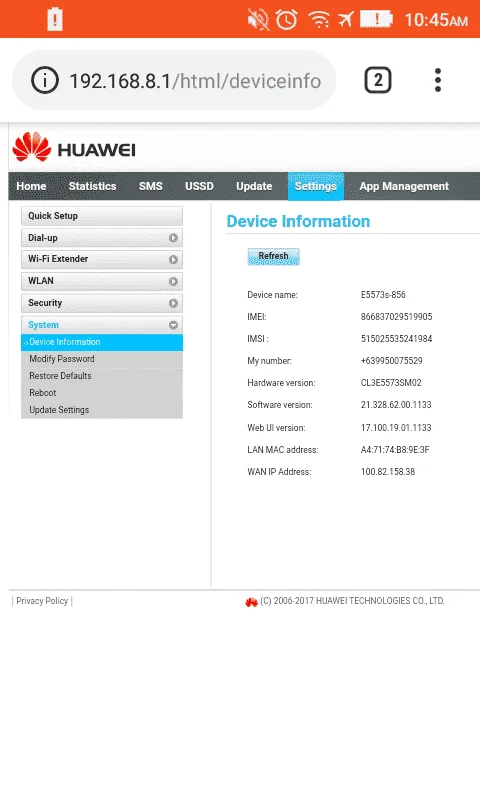480x800 pixels.
Task: Expand the Dial-up arrow
Action: [x=173, y=238]
